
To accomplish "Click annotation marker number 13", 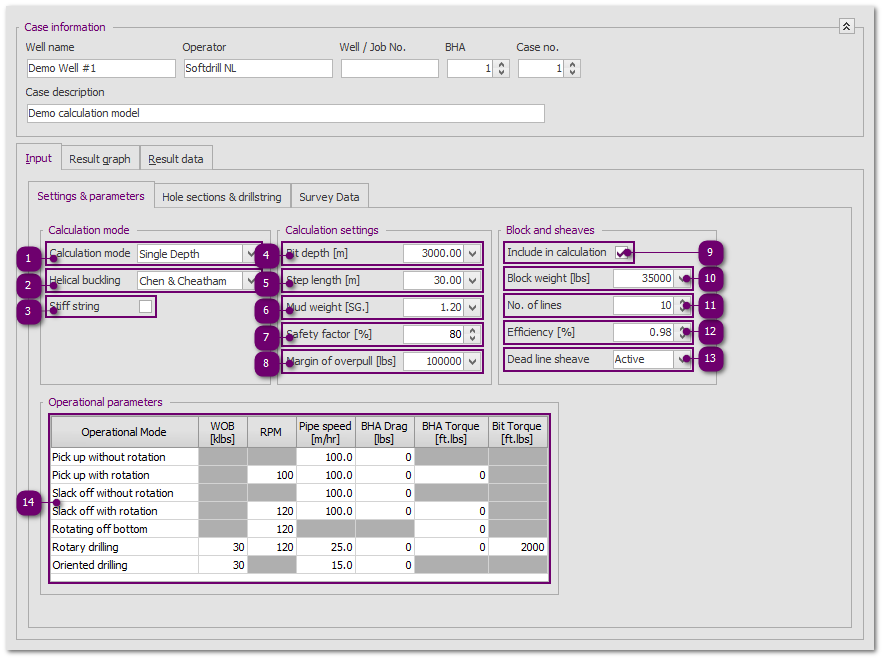I will pyautogui.click(x=711, y=359).
